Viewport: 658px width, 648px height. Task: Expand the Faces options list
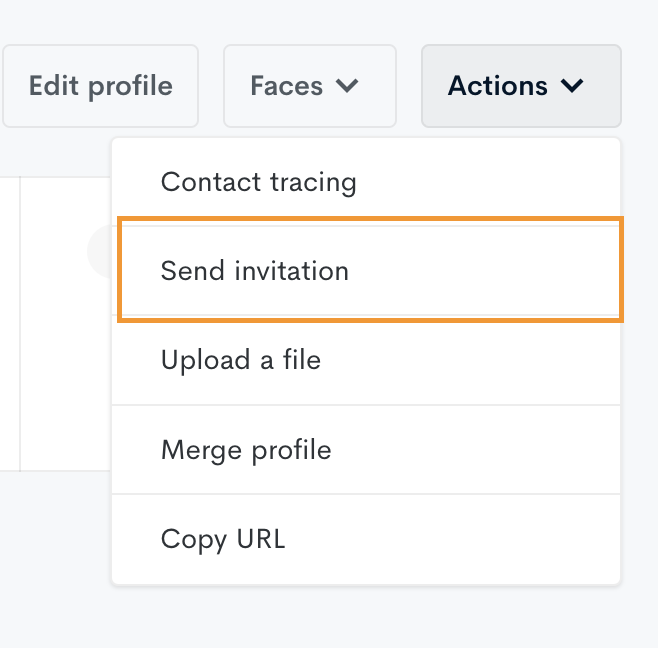(x=310, y=86)
